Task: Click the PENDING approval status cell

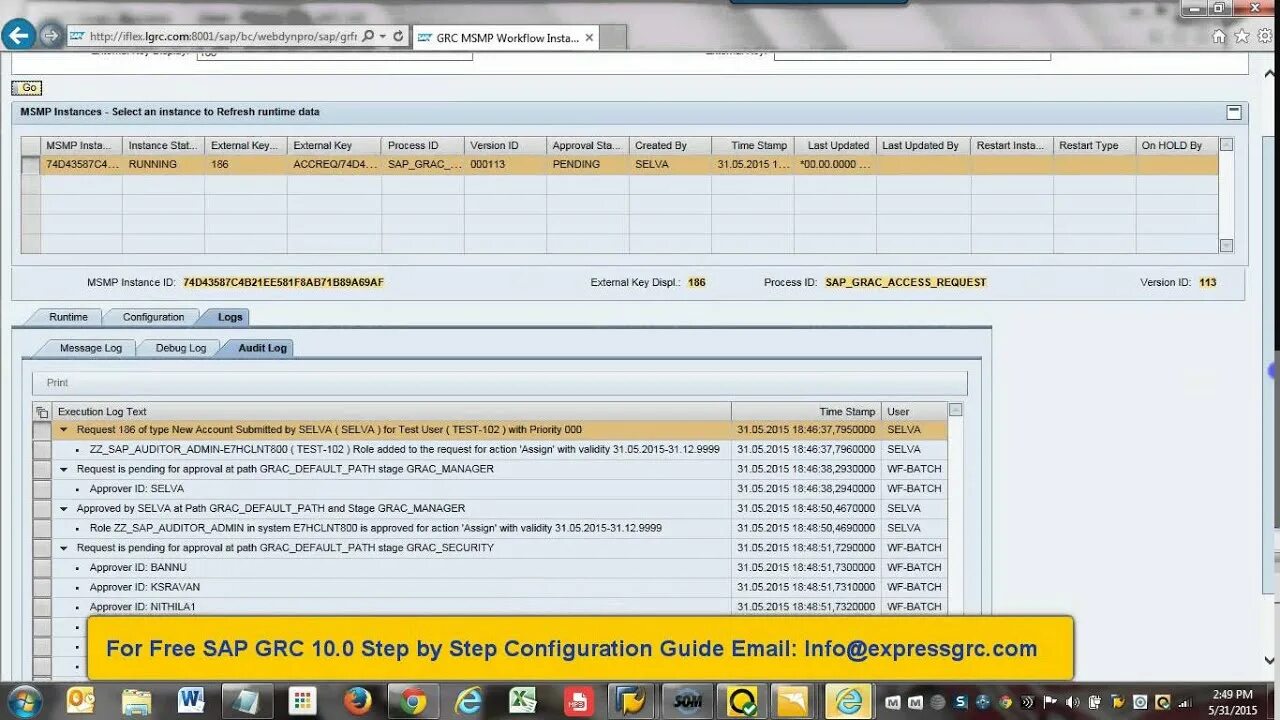Action: [x=587, y=164]
